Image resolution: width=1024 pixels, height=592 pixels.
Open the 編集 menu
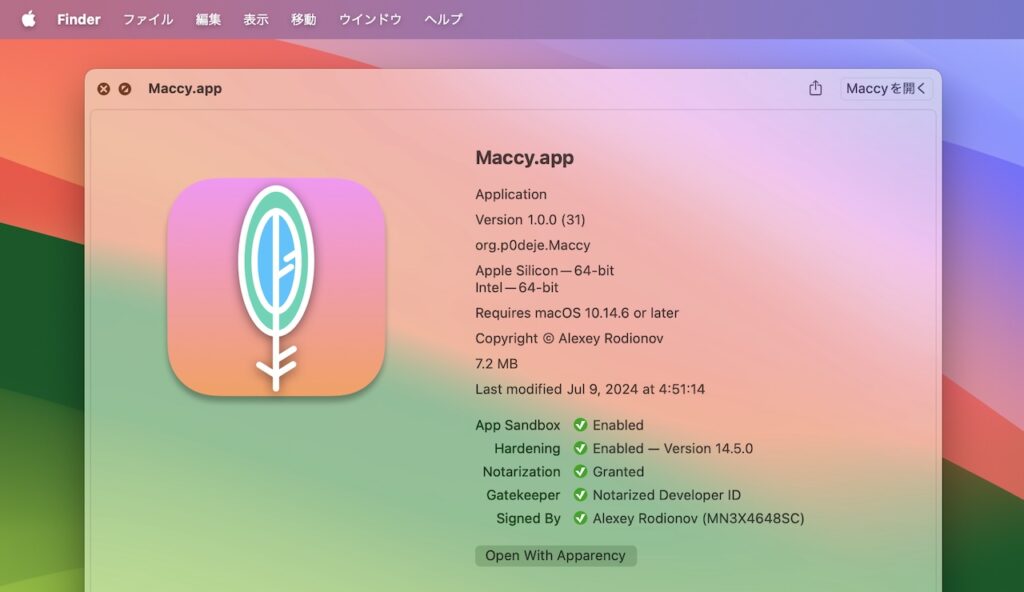coord(208,19)
